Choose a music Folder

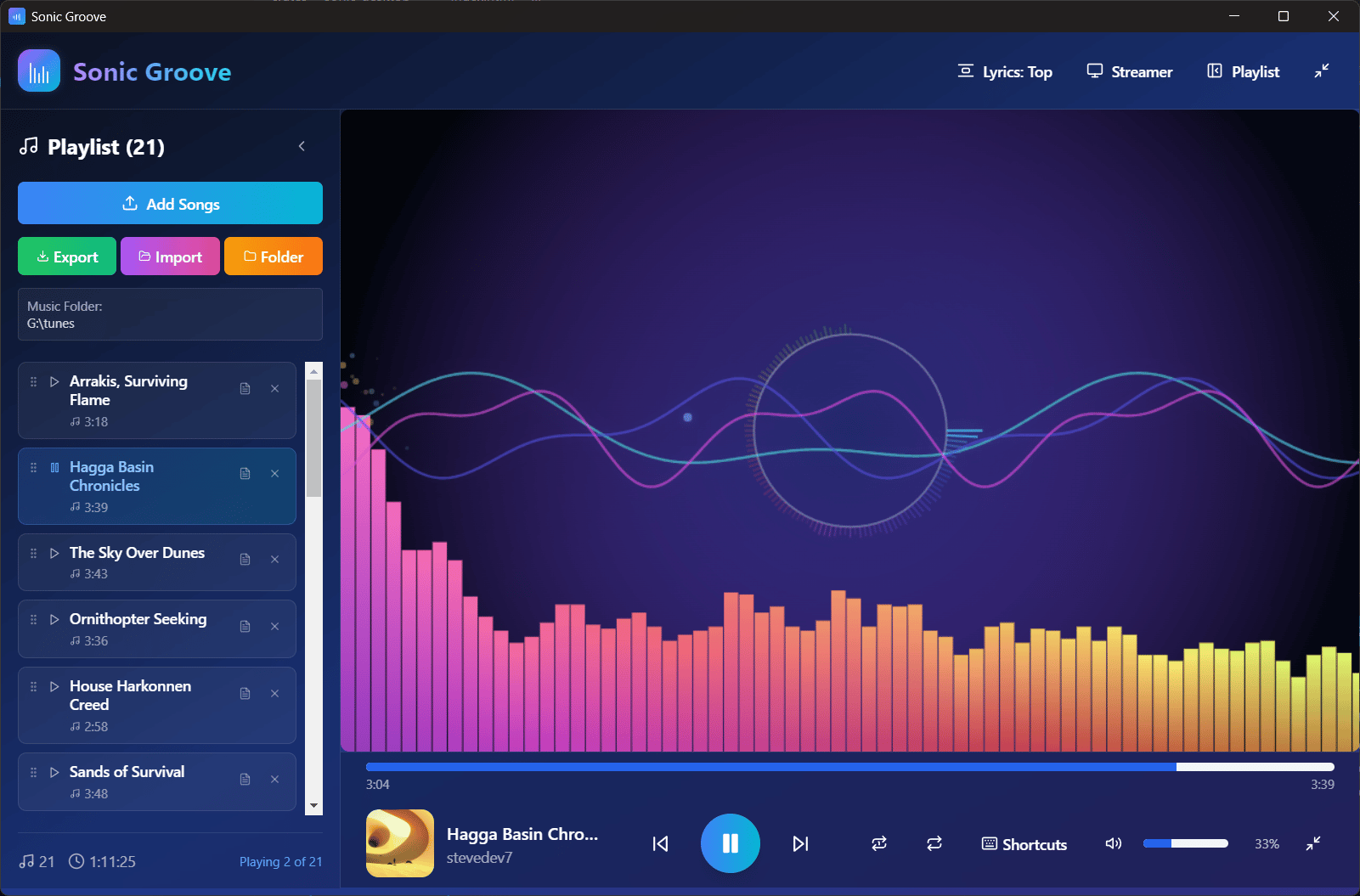coord(274,256)
